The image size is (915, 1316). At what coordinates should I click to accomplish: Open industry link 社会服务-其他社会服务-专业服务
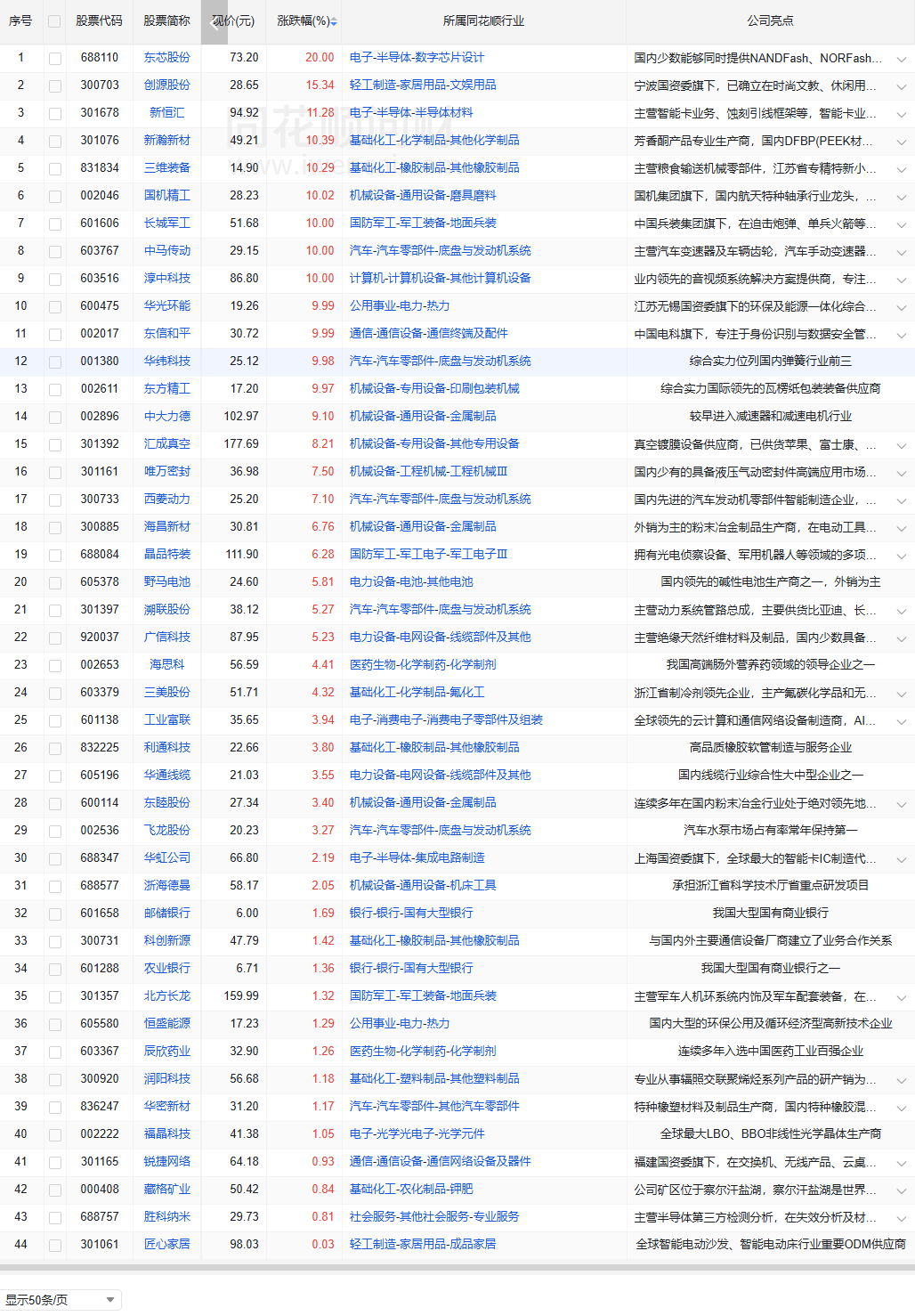[x=434, y=1216]
